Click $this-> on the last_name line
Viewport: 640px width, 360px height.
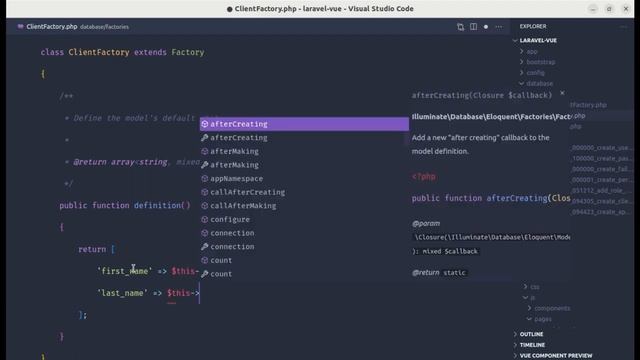pyautogui.click(x=183, y=293)
